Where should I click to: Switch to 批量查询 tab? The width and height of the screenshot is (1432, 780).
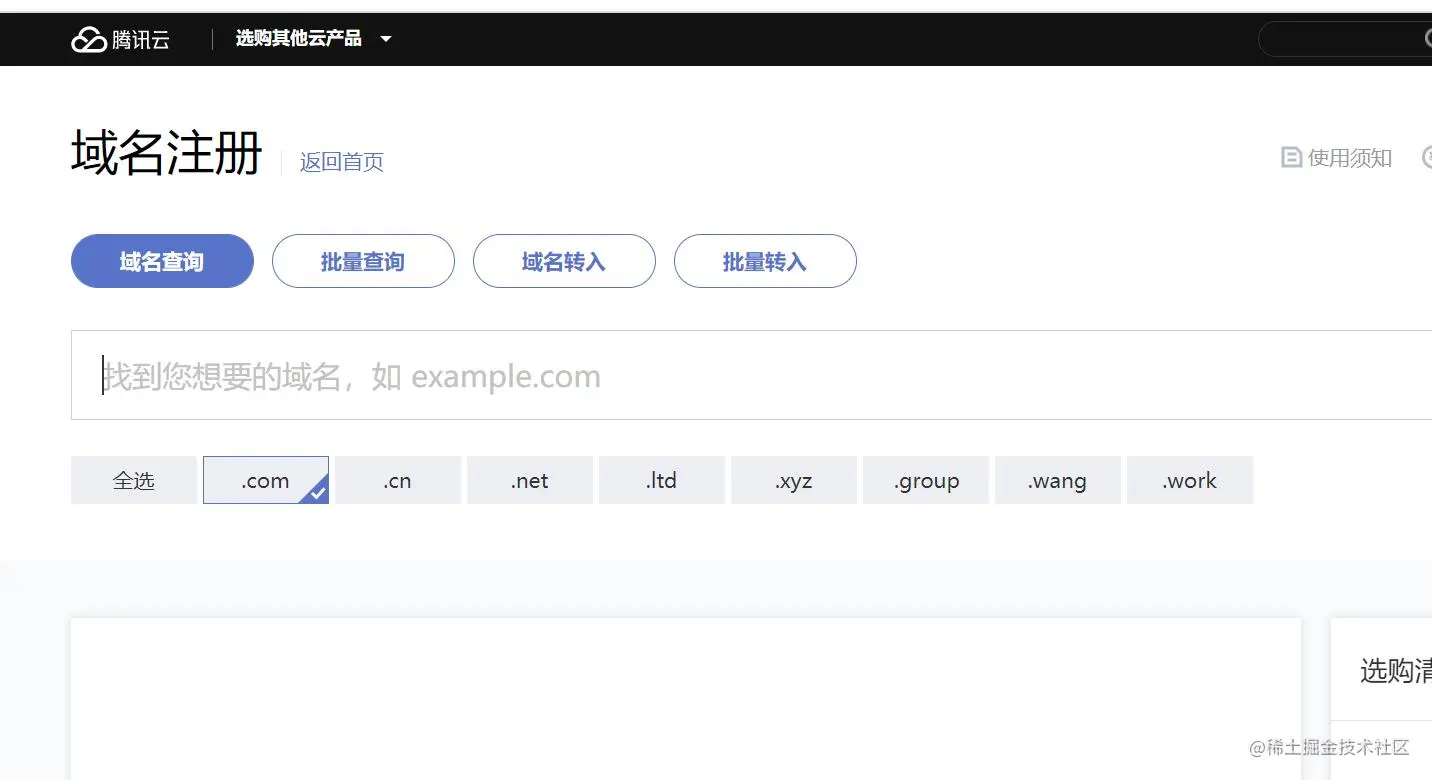tap(363, 261)
